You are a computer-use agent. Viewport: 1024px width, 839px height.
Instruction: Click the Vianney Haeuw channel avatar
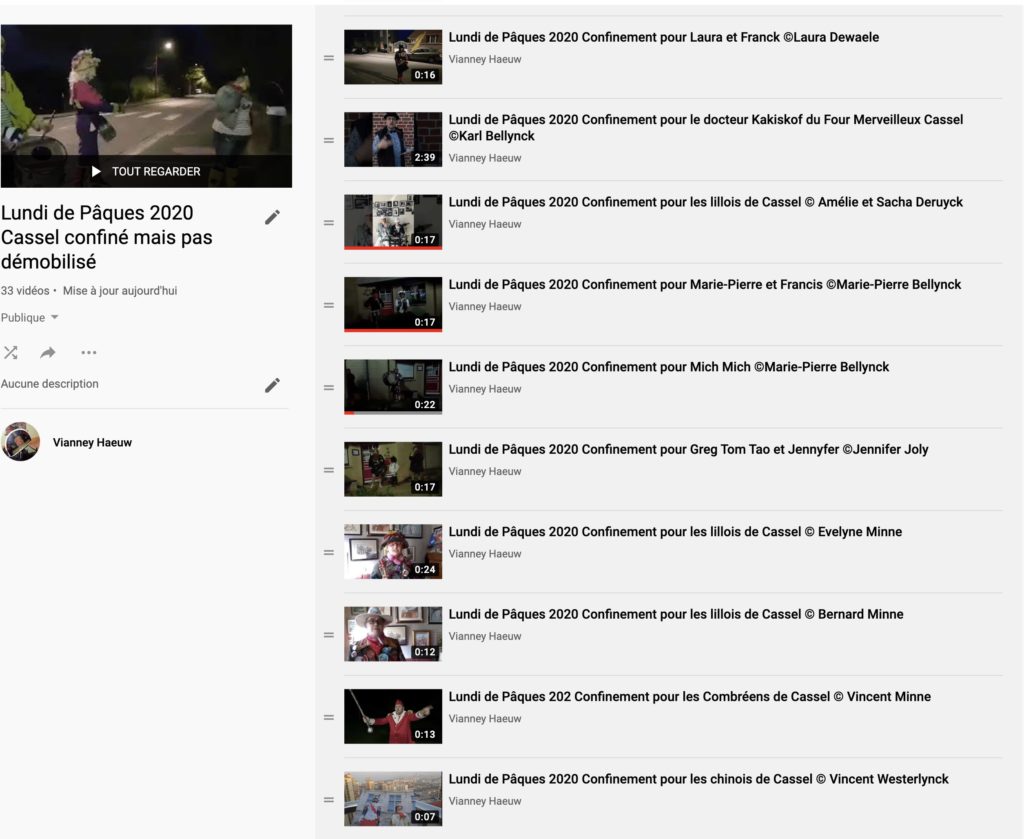20,442
